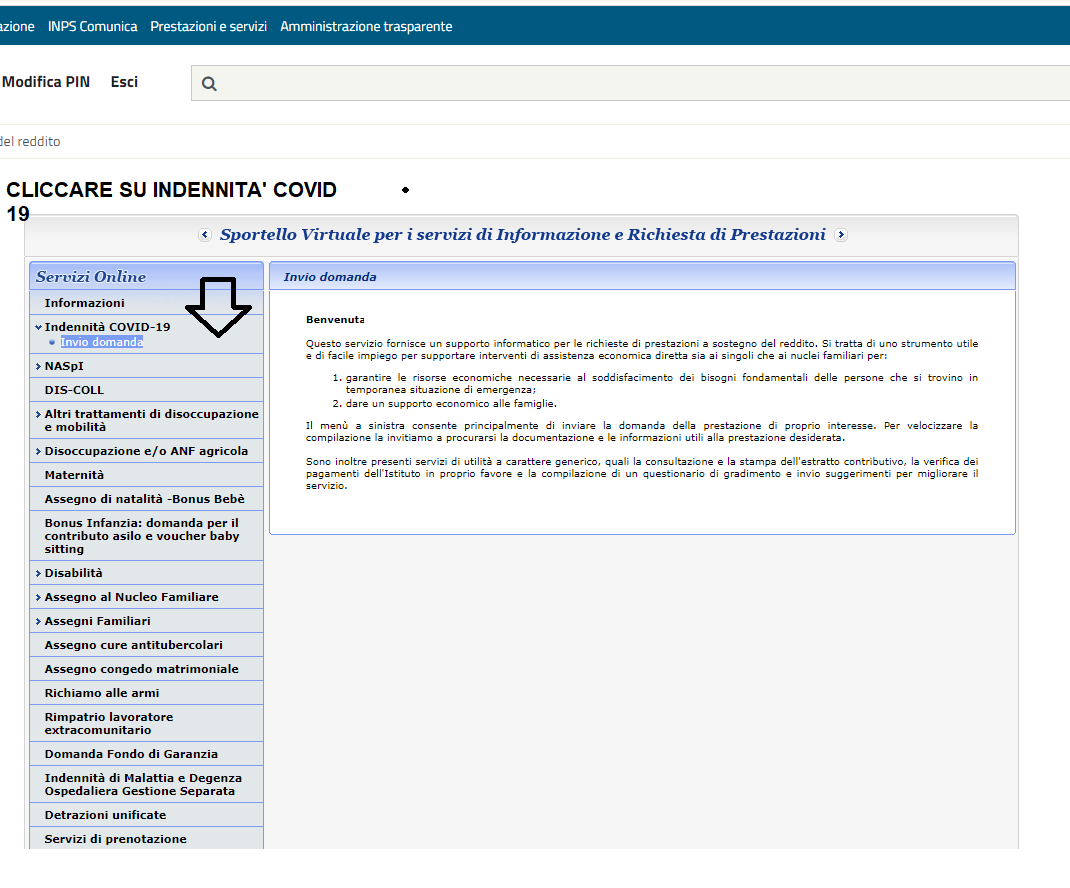The height and width of the screenshot is (888, 1070).
Task: Expand Altri trattamenti di disoccupazione arrow
Action: click(x=38, y=414)
